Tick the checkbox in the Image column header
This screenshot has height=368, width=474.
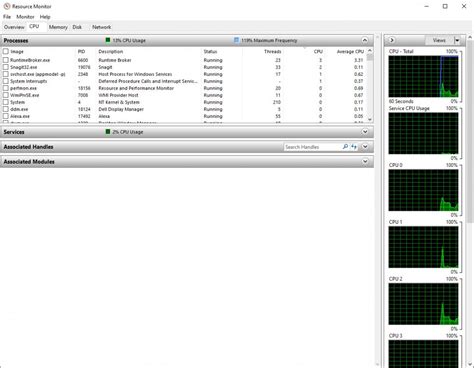tap(6, 51)
